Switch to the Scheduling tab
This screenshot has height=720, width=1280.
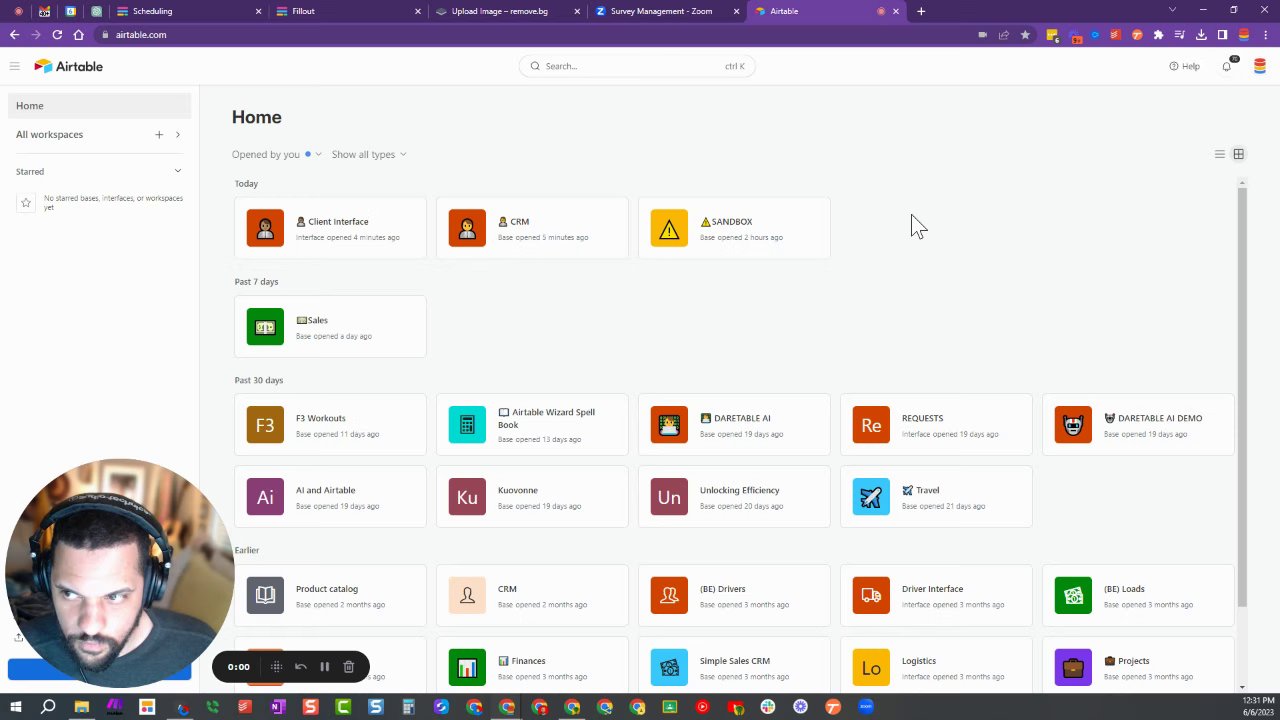[x=189, y=11]
